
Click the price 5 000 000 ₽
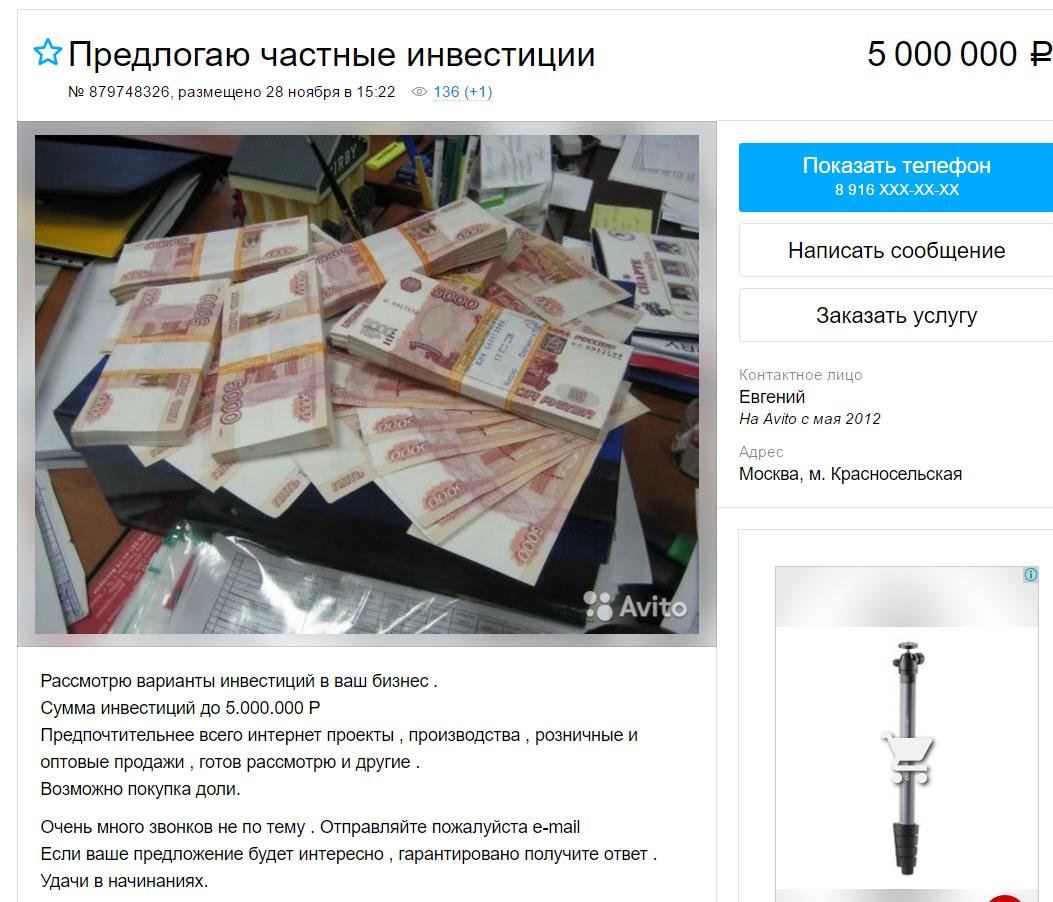(960, 54)
